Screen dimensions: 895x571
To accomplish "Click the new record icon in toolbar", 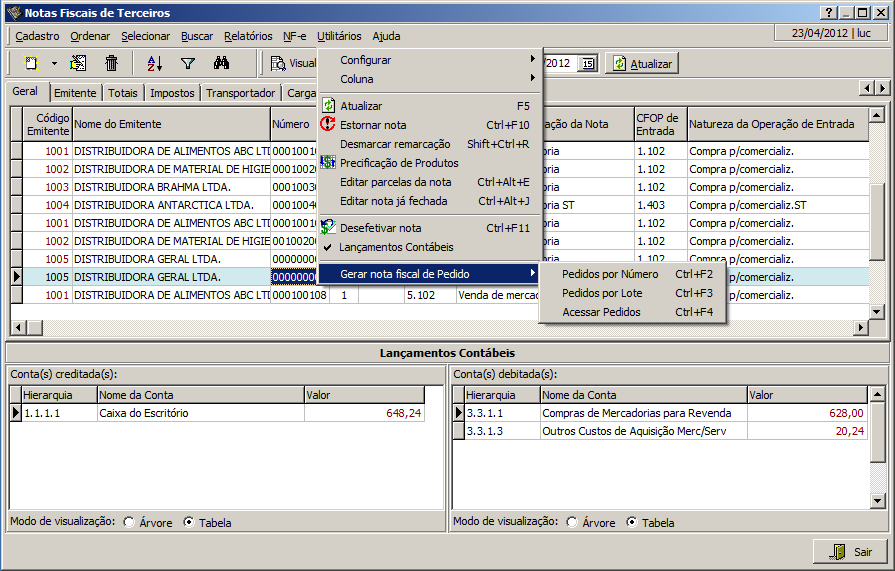I will (x=31, y=63).
